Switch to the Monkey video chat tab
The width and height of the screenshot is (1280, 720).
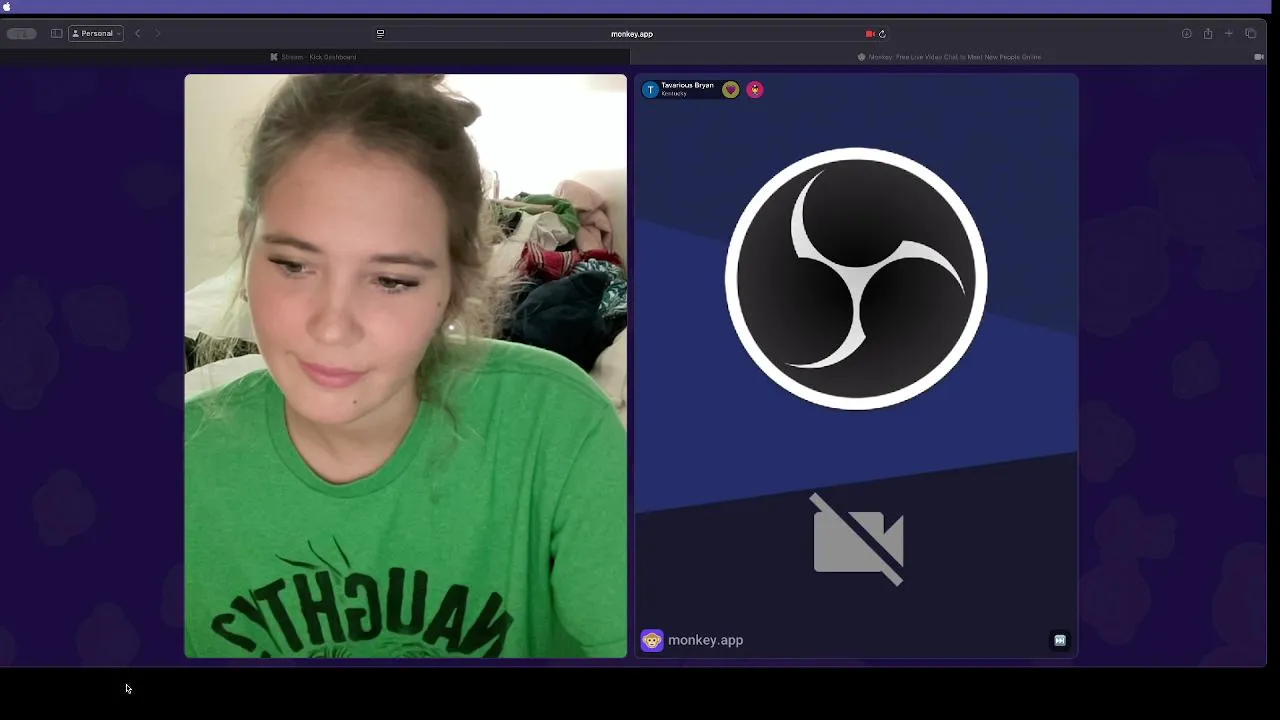(950, 57)
